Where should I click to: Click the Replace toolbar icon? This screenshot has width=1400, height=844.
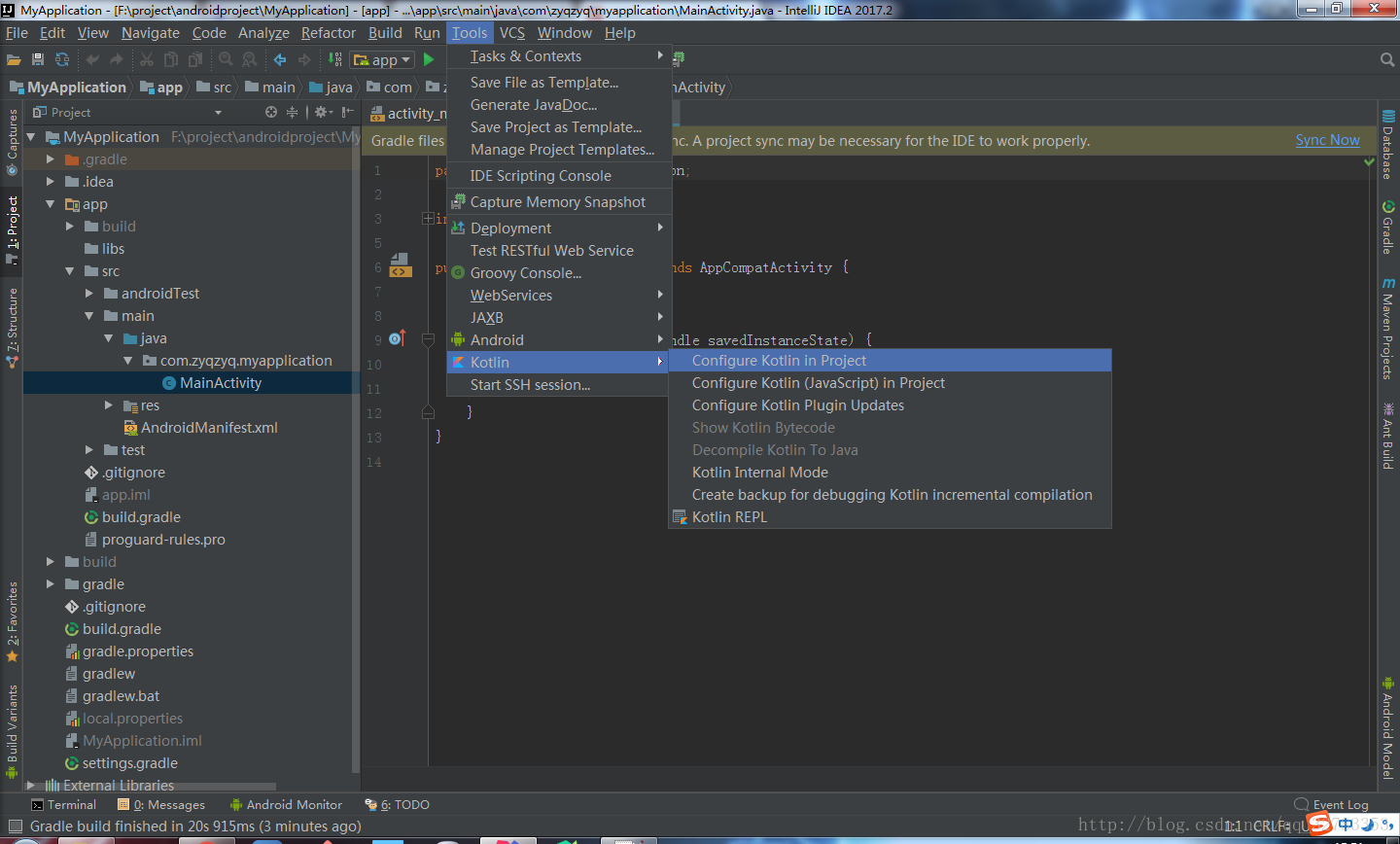pos(250,60)
